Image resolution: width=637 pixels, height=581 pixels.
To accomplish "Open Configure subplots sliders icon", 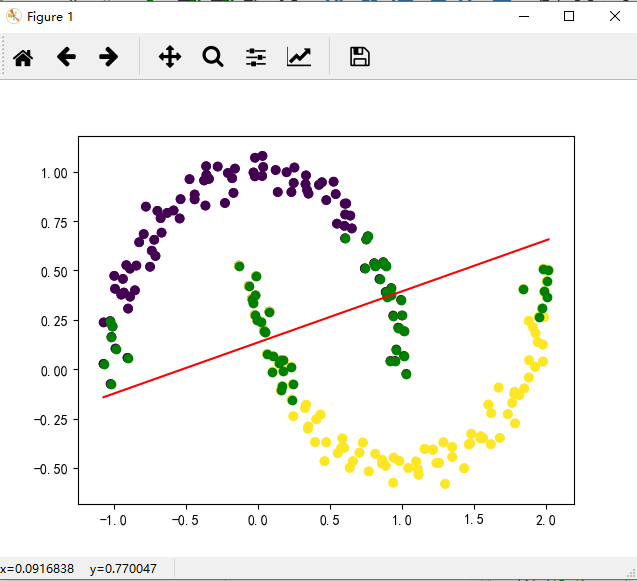I will (x=256, y=57).
